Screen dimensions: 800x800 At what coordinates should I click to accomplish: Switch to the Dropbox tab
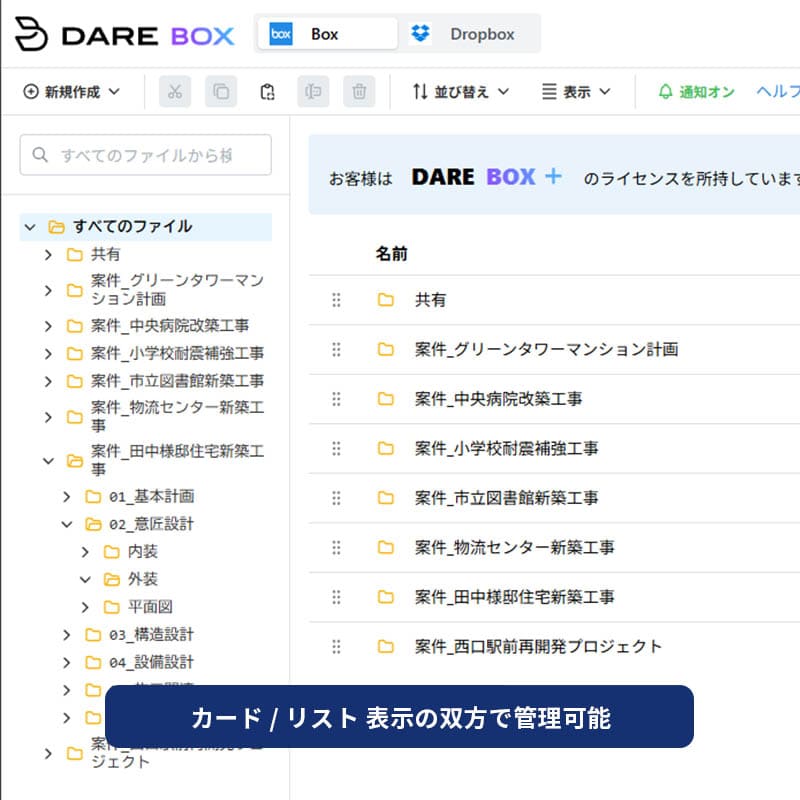pos(470,34)
